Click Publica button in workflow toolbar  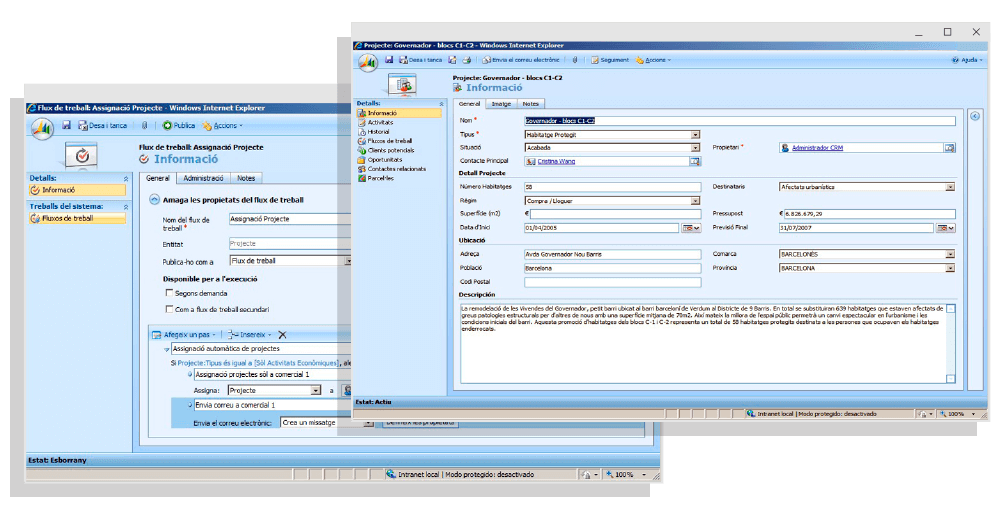click(179, 126)
